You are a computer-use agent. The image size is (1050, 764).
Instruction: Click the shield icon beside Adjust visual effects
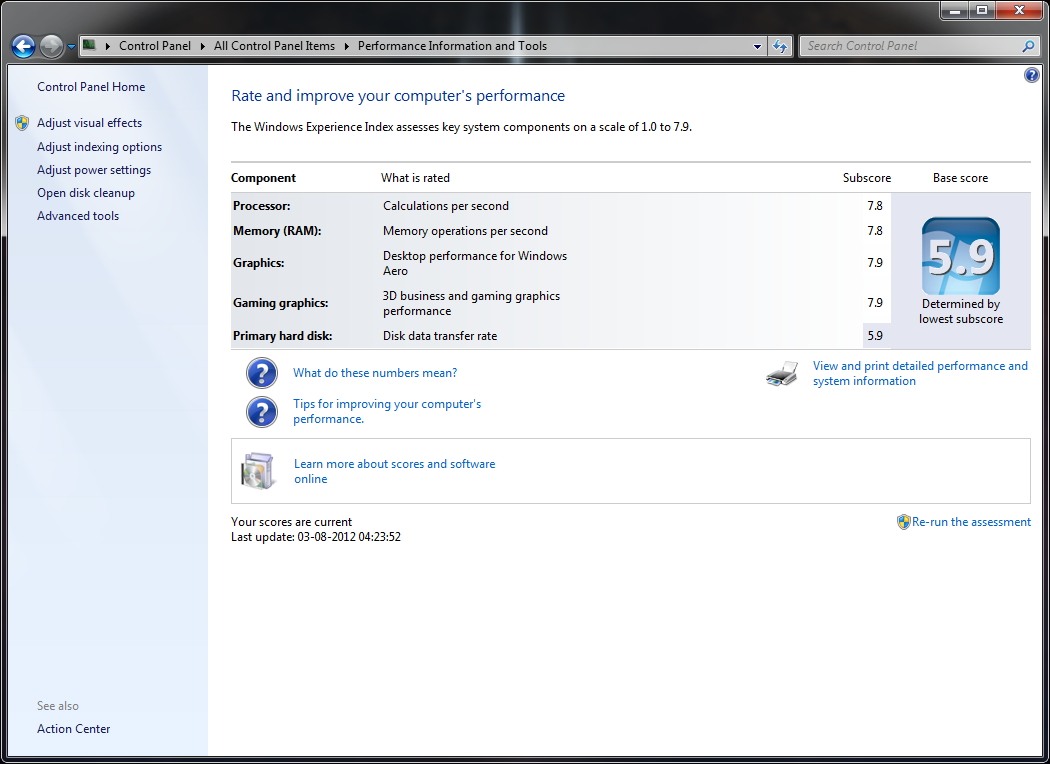[x=22, y=123]
